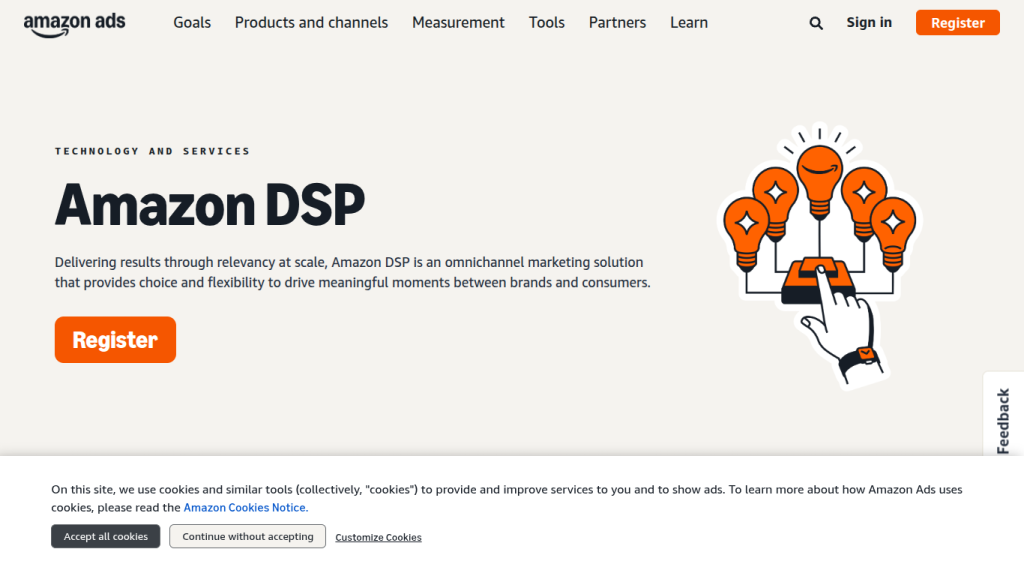Click the Register button in header
This screenshot has width=1024, height=576.
point(957,23)
